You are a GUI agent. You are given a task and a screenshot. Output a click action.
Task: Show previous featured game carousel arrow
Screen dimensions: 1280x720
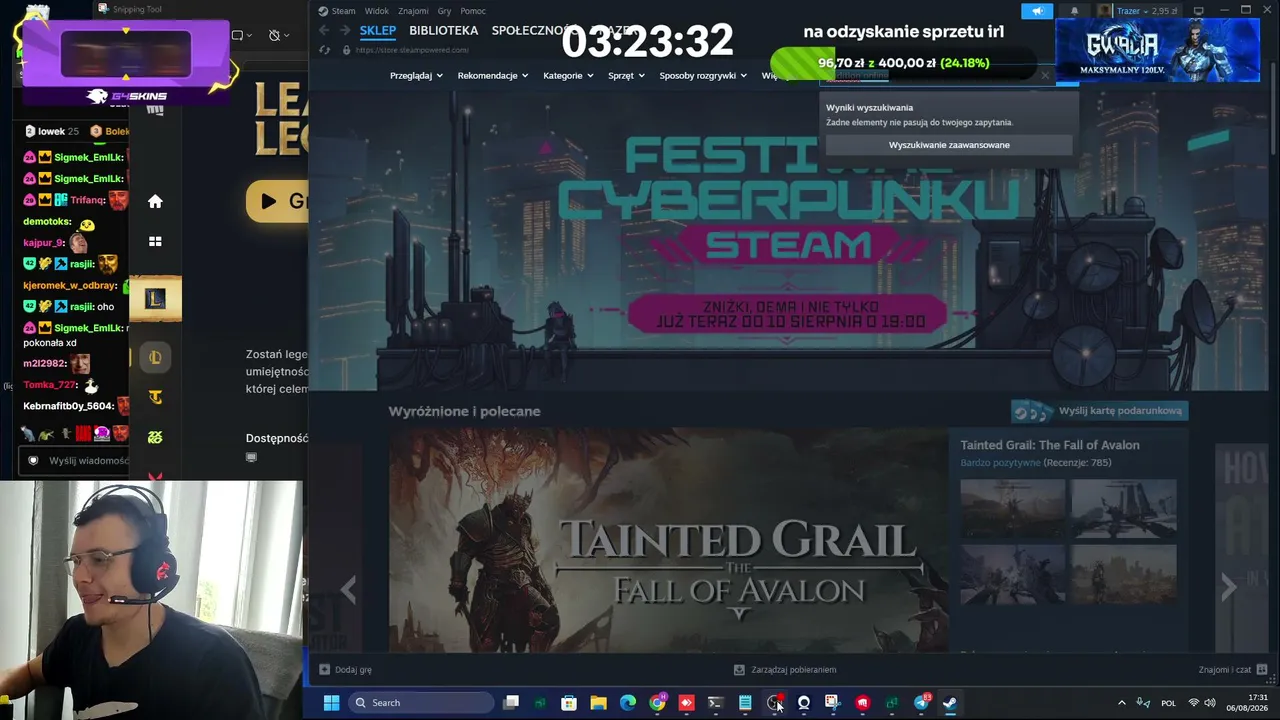pos(348,589)
